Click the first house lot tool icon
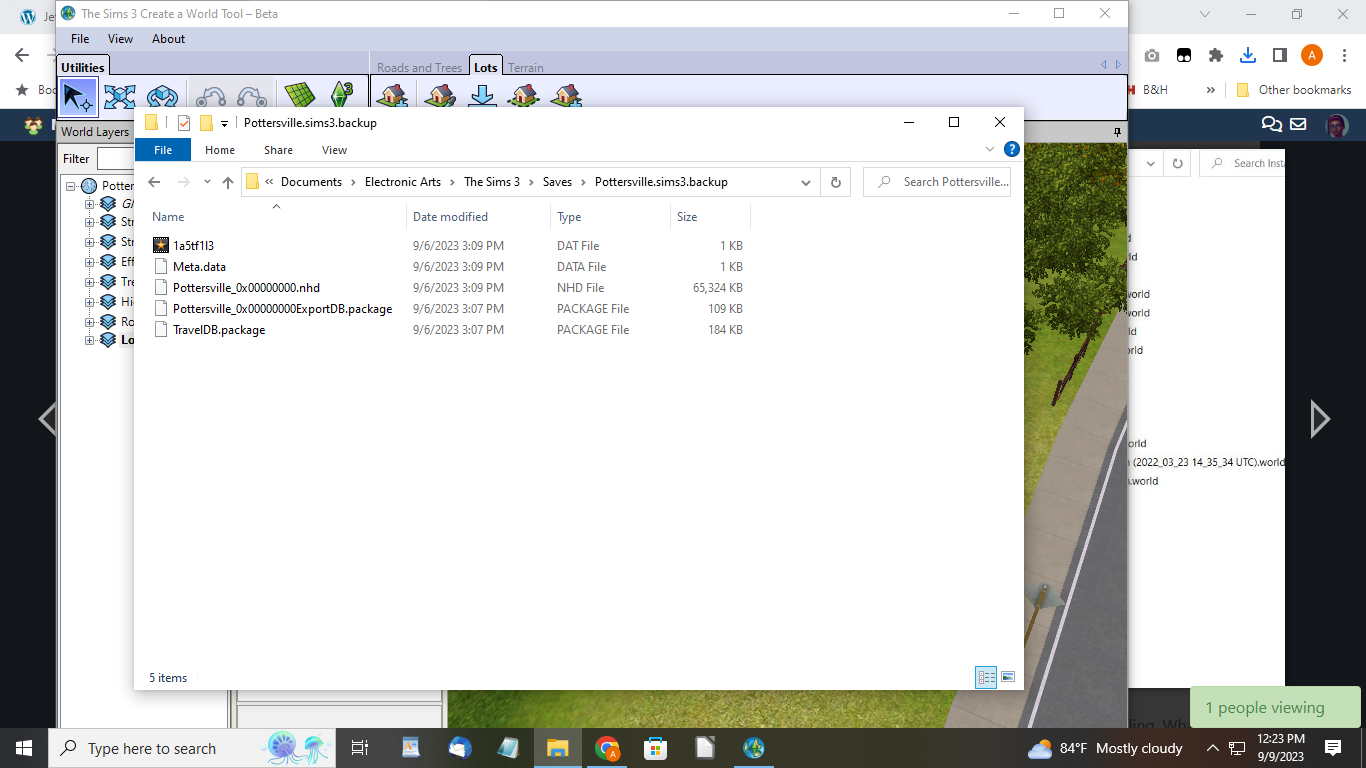The height and width of the screenshot is (768, 1366). [390, 96]
